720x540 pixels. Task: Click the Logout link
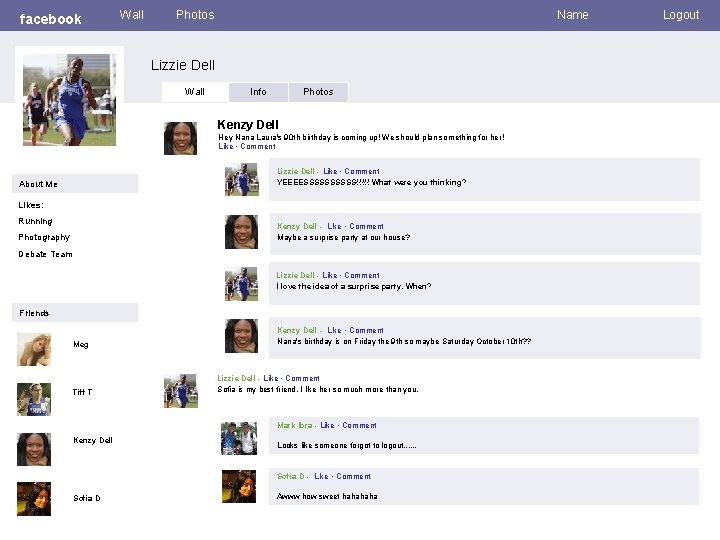coord(681,15)
